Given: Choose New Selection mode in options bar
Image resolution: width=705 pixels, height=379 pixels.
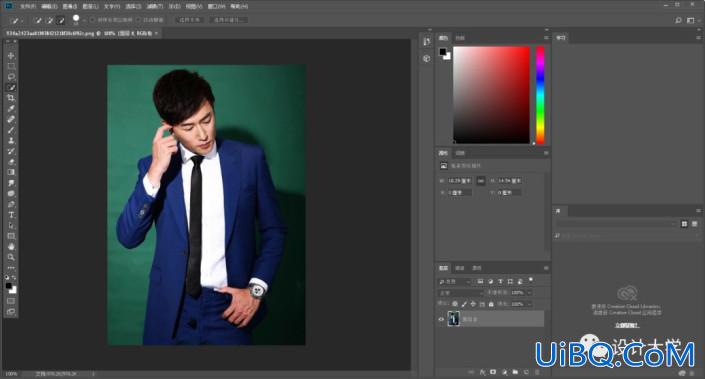Looking at the screenshot, I should pyautogui.click(x=39, y=20).
